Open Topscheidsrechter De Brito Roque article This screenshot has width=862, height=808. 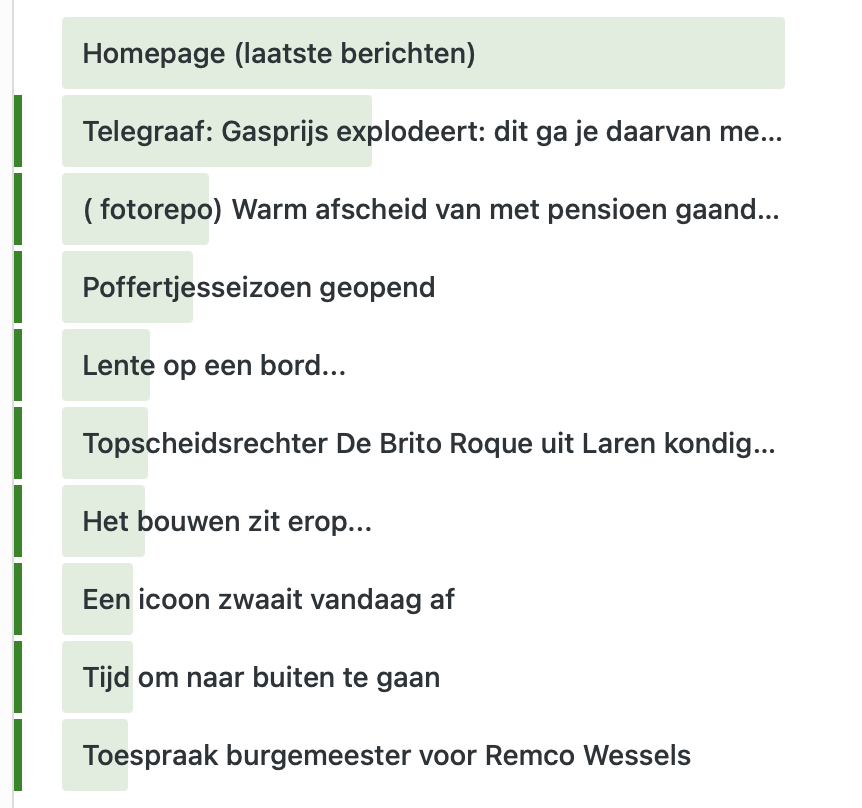pos(429,443)
